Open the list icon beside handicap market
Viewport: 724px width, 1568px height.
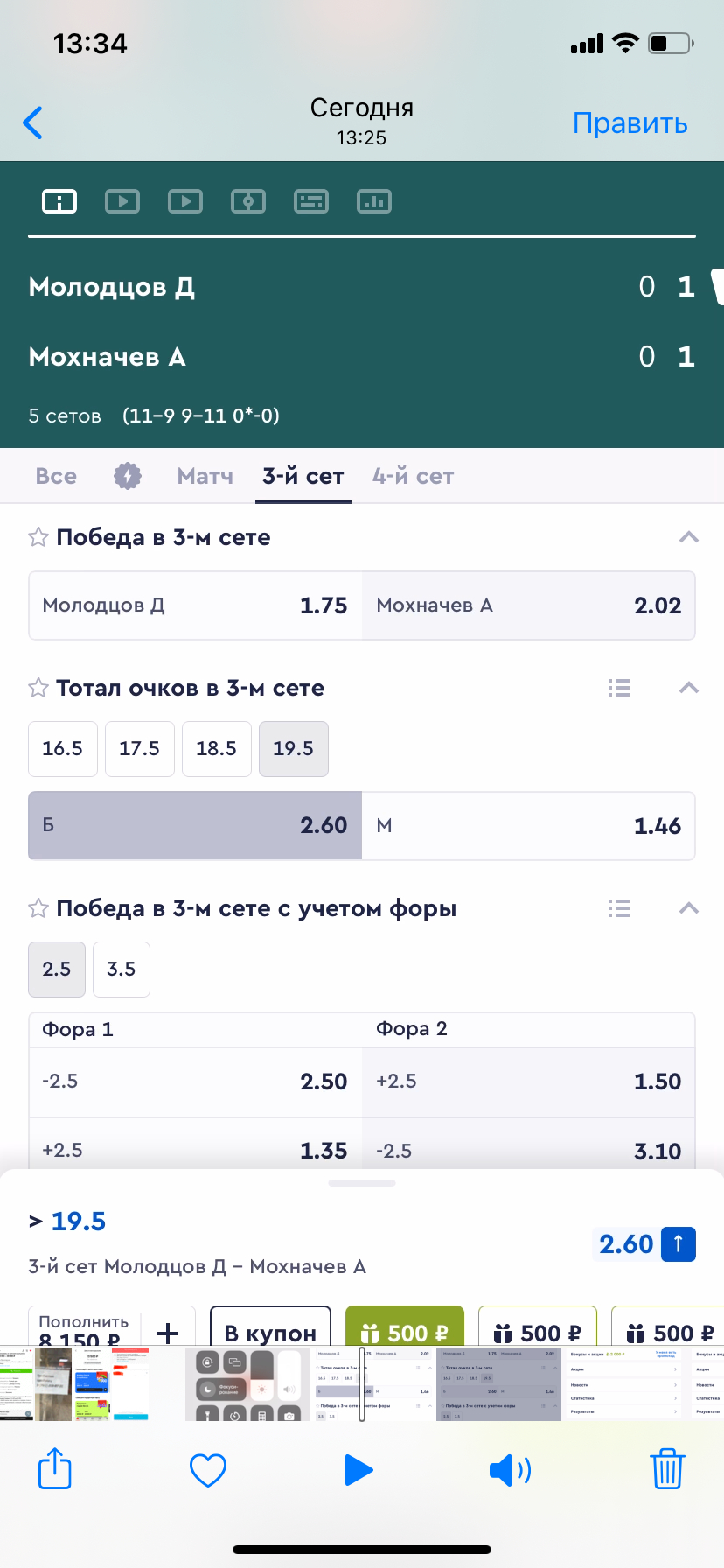(619, 908)
